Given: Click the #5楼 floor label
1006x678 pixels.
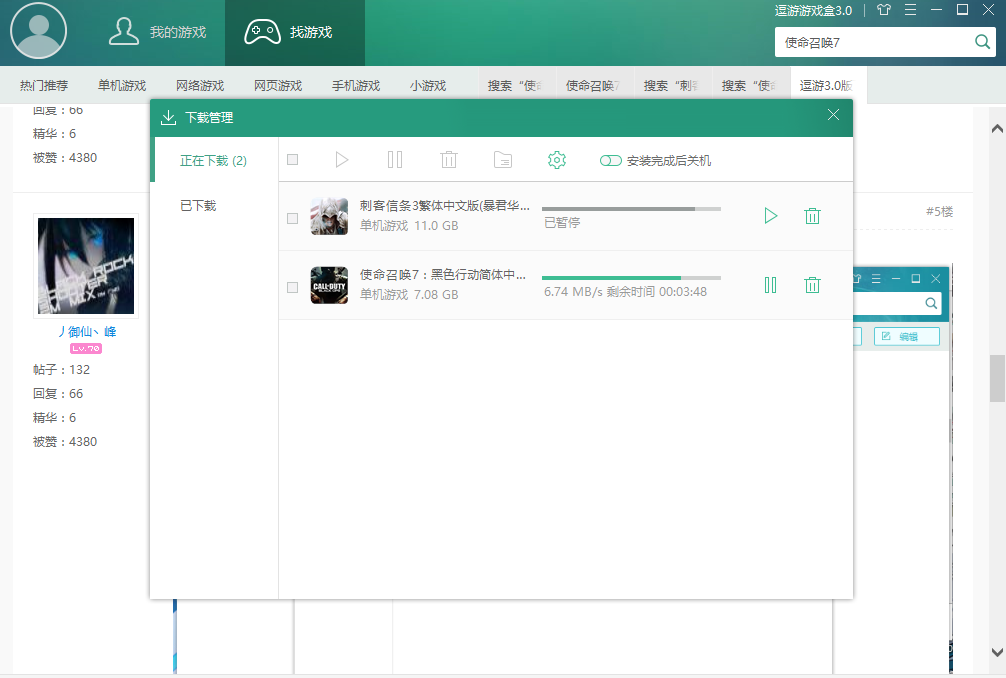Looking at the screenshot, I should [939, 212].
